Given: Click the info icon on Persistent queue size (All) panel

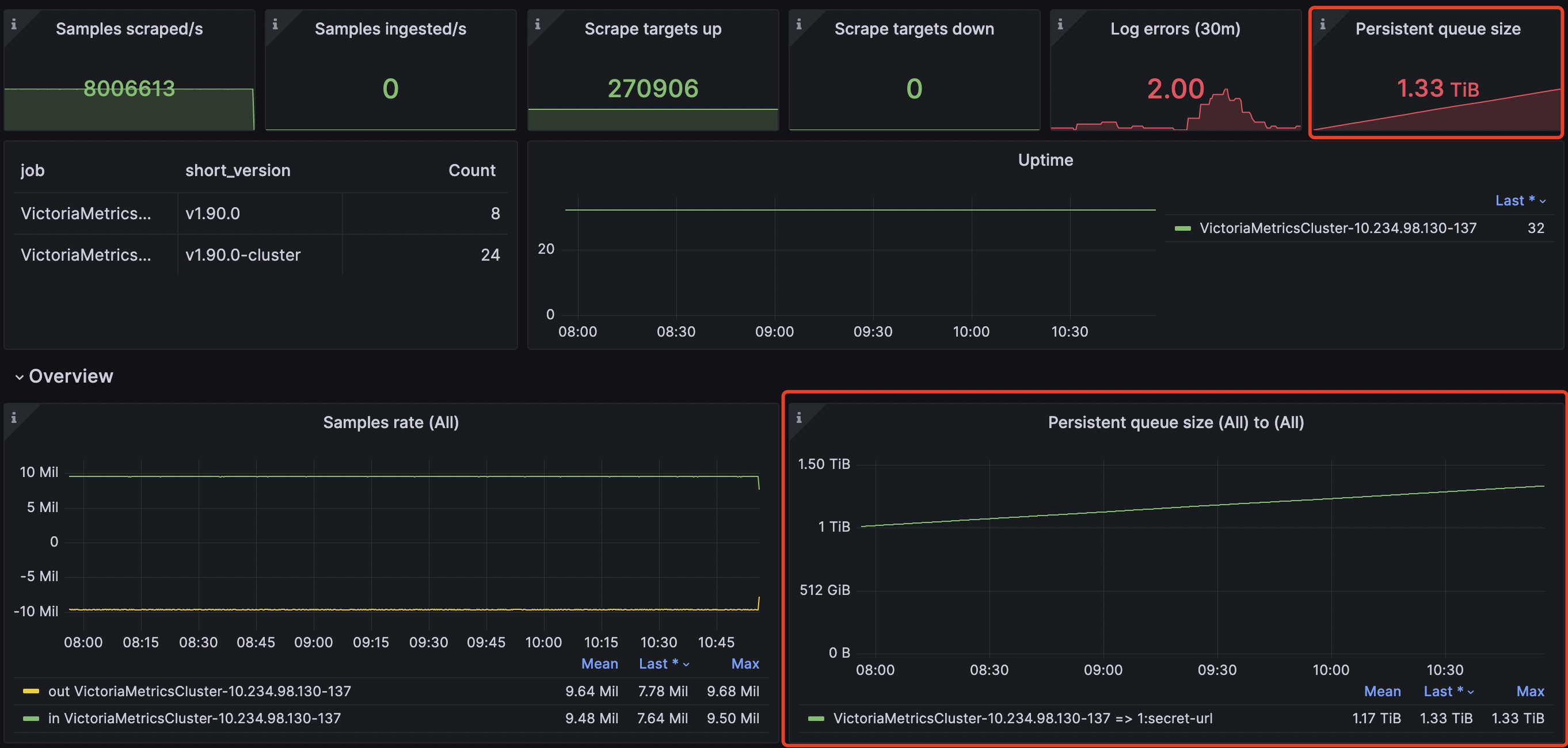Looking at the screenshot, I should point(799,418).
